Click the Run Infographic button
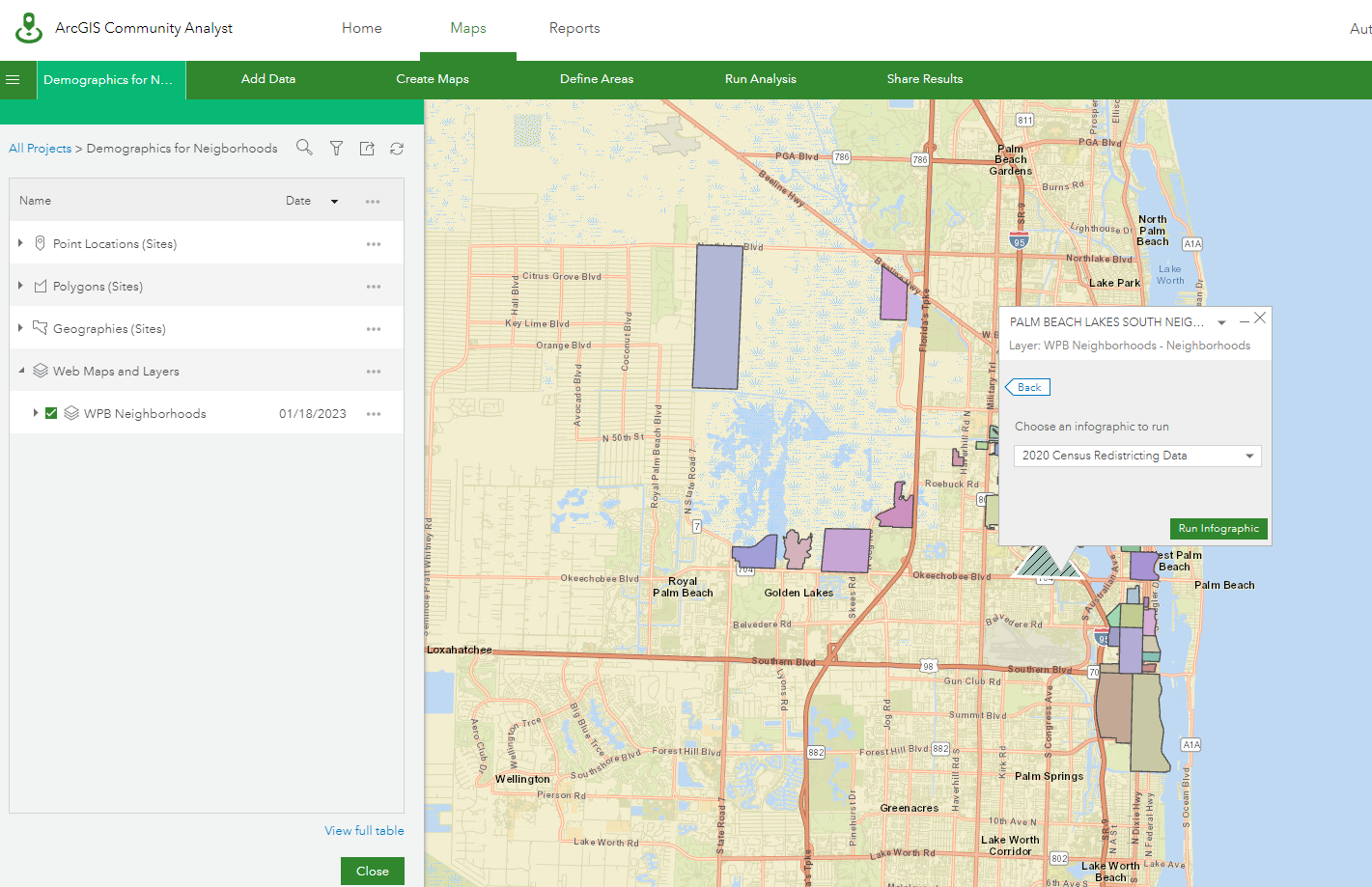1372x887 pixels. pyautogui.click(x=1218, y=529)
